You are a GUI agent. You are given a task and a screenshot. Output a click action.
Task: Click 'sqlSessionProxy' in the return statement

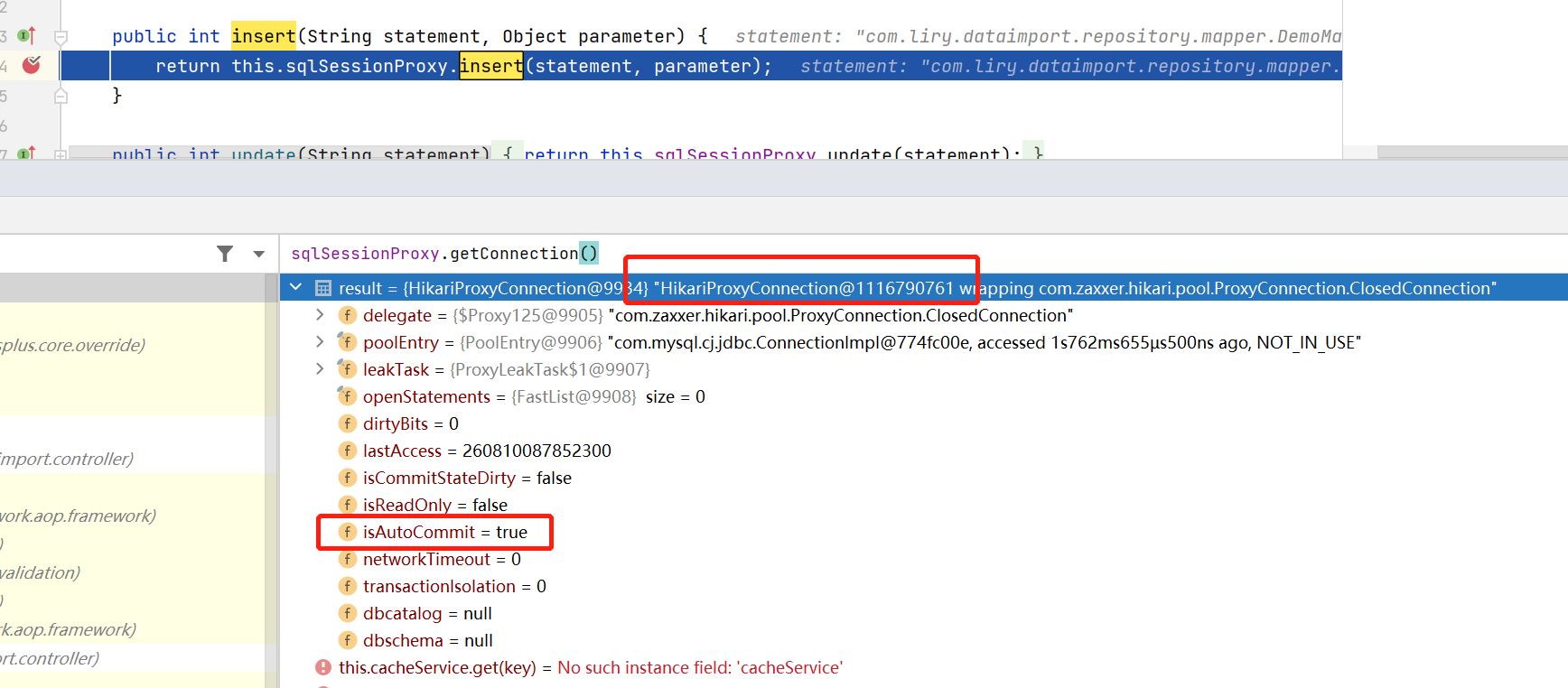[x=367, y=66]
